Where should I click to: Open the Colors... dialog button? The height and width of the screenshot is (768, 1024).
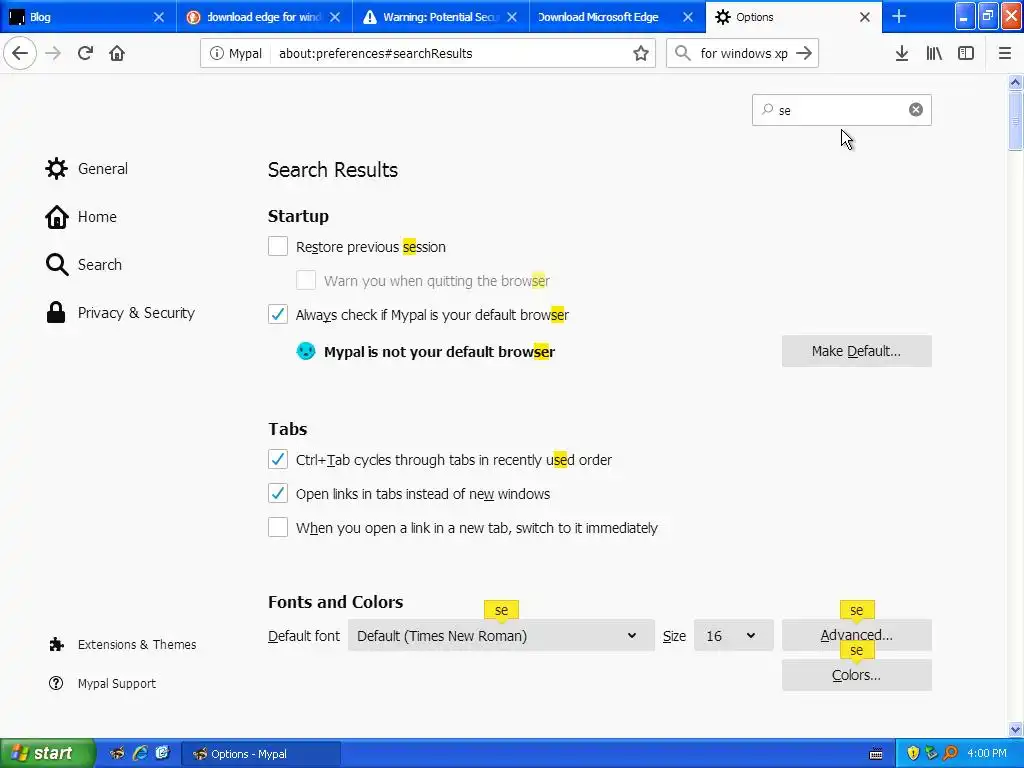coord(856,675)
